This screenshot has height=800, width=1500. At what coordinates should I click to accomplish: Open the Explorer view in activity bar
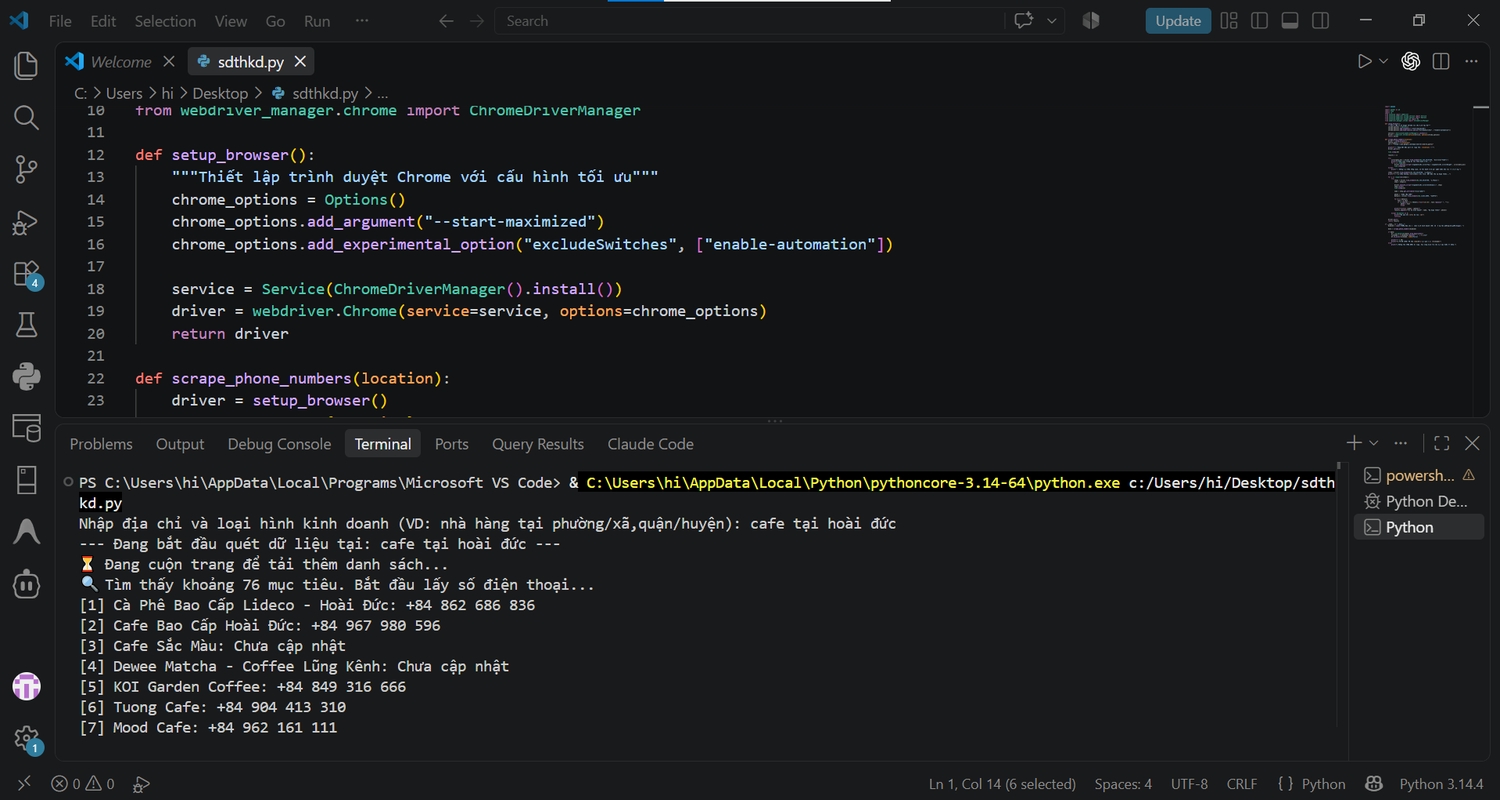pos(26,66)
